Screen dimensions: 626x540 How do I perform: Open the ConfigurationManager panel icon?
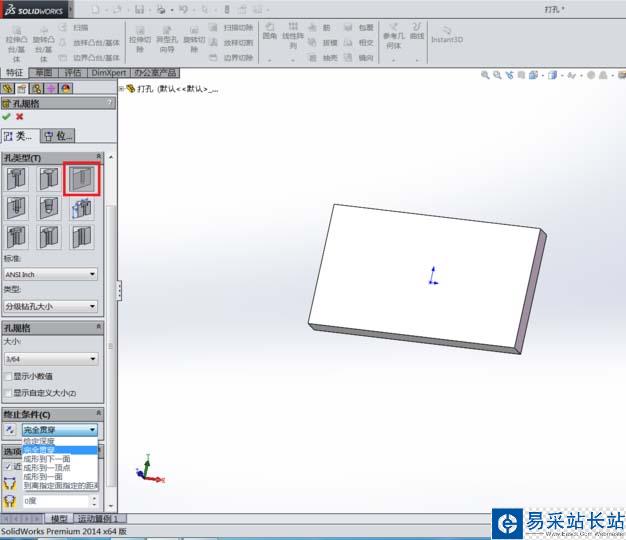coord(37,88)
